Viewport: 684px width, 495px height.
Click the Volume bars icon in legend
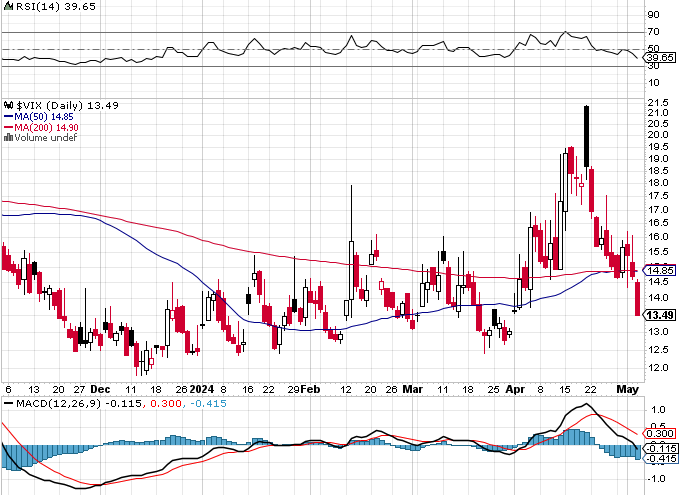coord(8,137)
